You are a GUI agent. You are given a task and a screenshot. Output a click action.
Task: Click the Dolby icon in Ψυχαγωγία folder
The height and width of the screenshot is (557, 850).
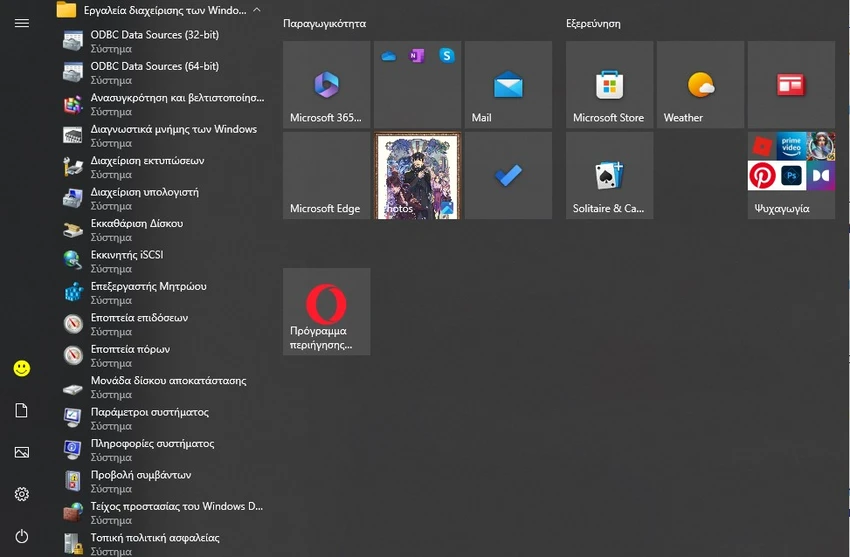[x=821, y=176]
